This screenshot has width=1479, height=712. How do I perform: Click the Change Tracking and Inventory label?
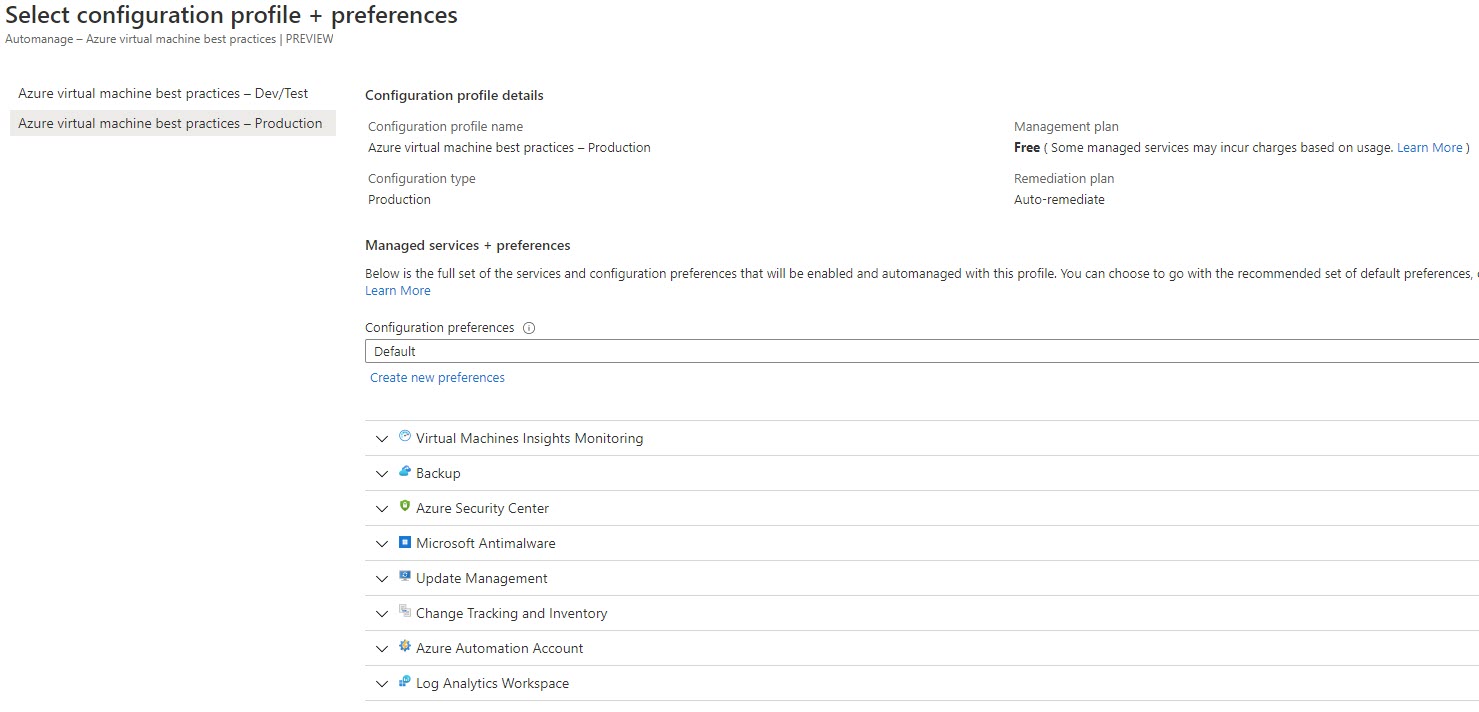pyautogui.click(x=511, y=614)
